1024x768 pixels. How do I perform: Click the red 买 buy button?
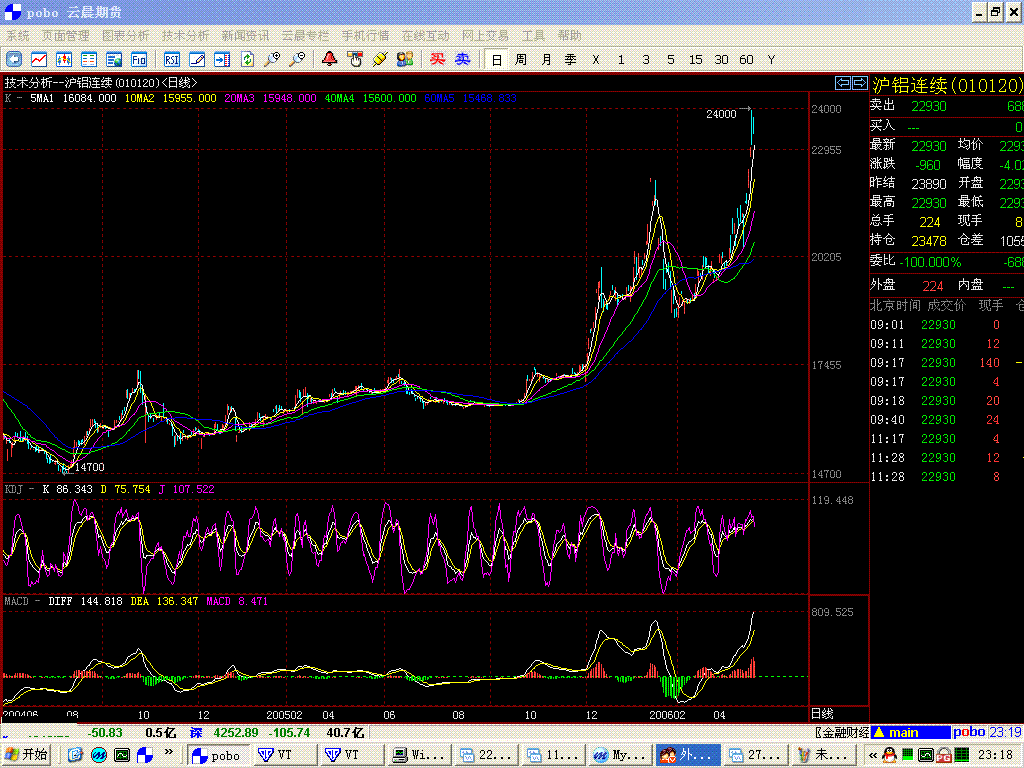(437, 59)
